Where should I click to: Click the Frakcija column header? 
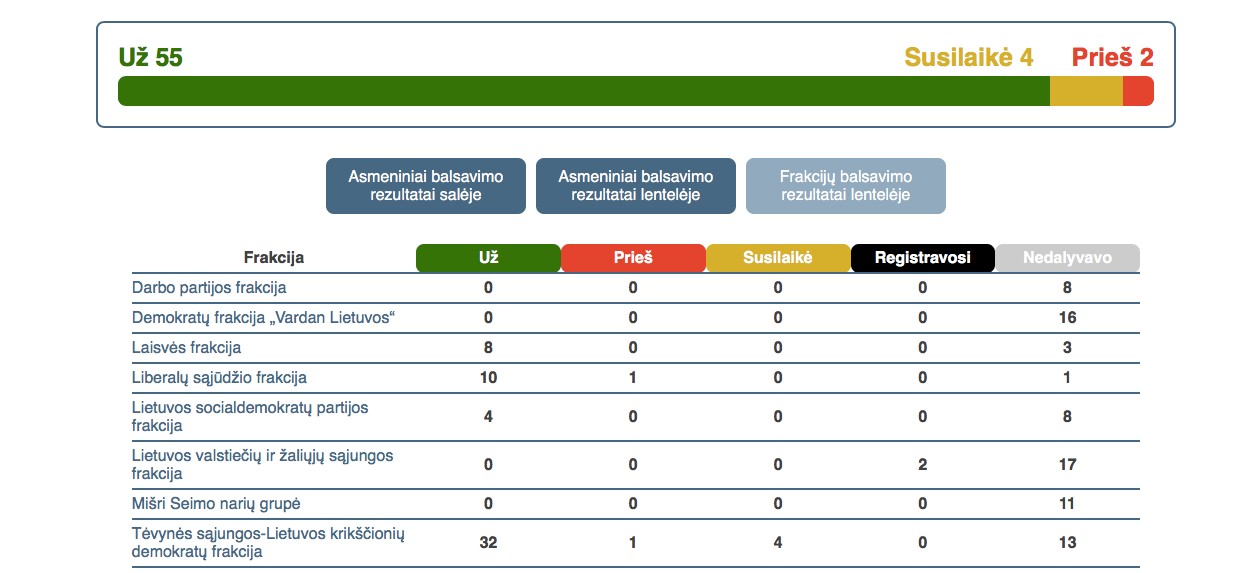[274, 258]
